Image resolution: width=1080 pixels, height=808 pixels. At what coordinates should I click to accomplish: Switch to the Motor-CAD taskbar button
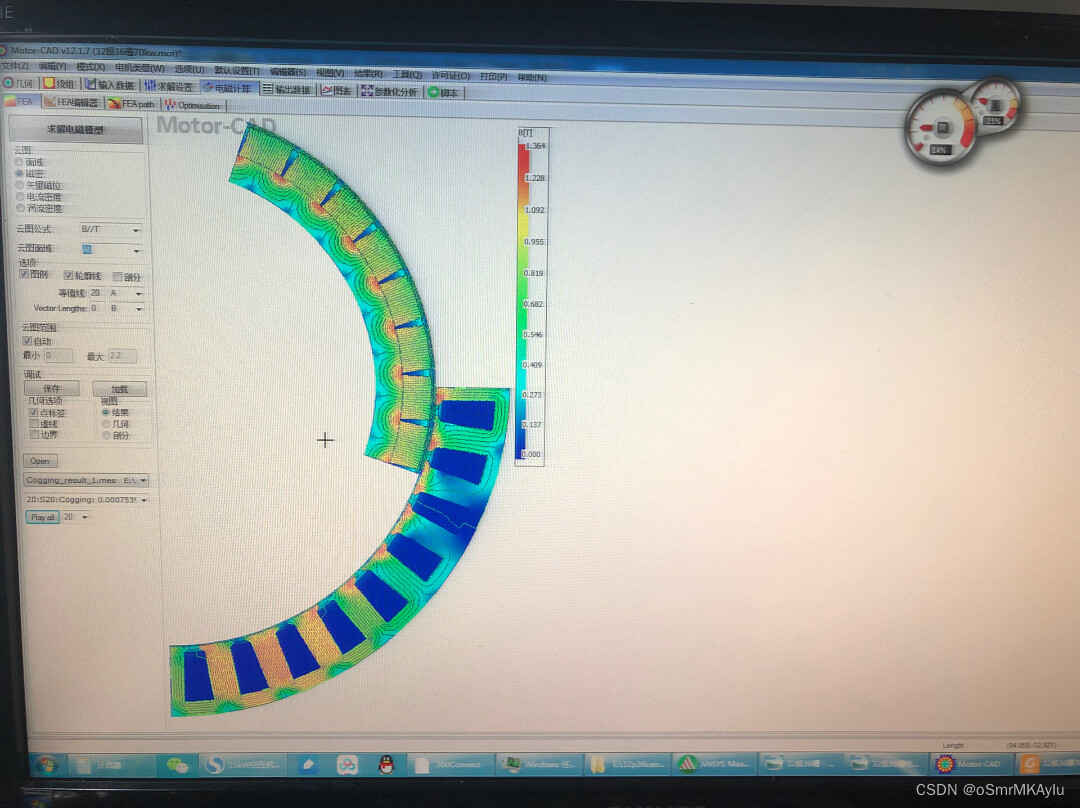[970, 764]
